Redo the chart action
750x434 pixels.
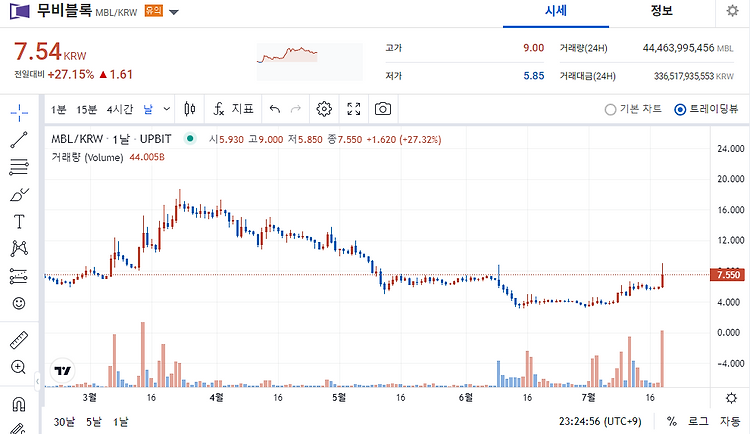pos(296,109)
